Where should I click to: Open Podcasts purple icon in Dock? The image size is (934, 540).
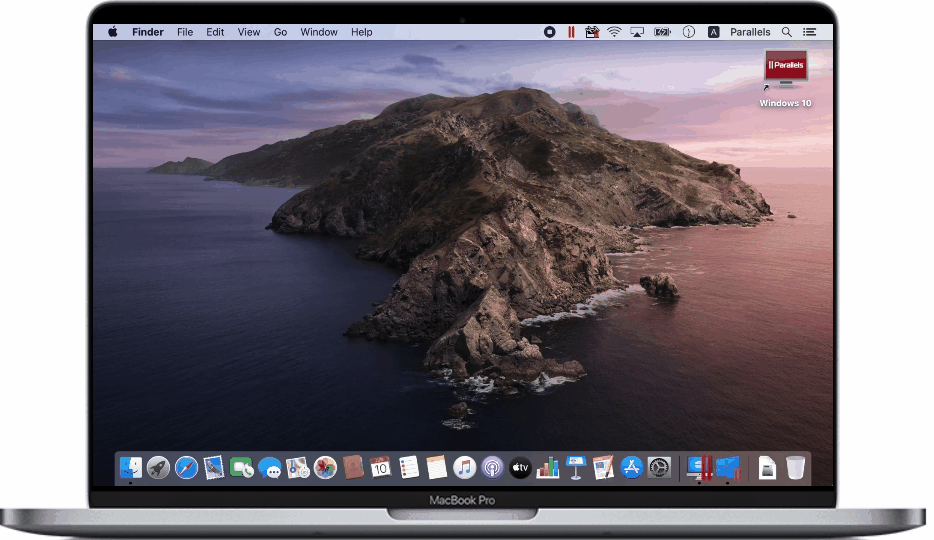[x=492, y=468]
